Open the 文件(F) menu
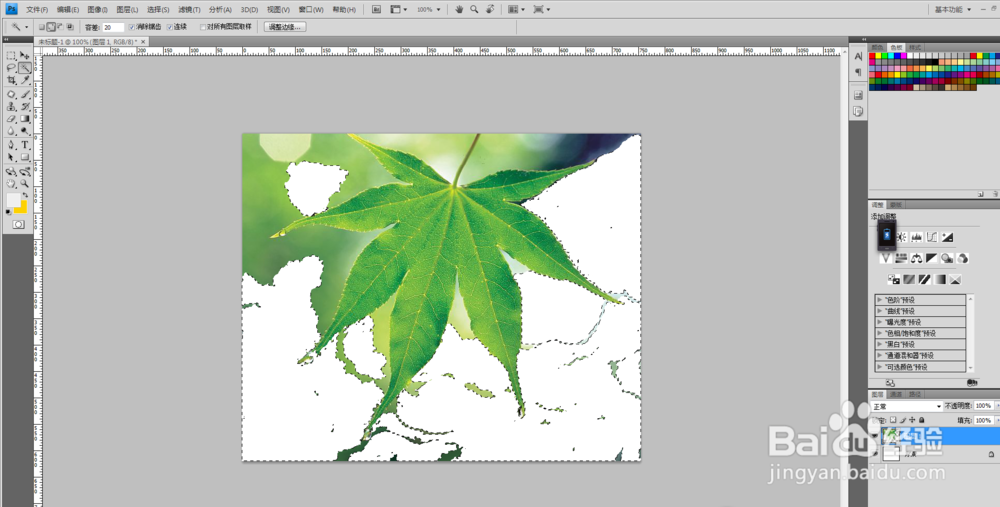The image size is (1000, 507). click(x=37, y=10)
